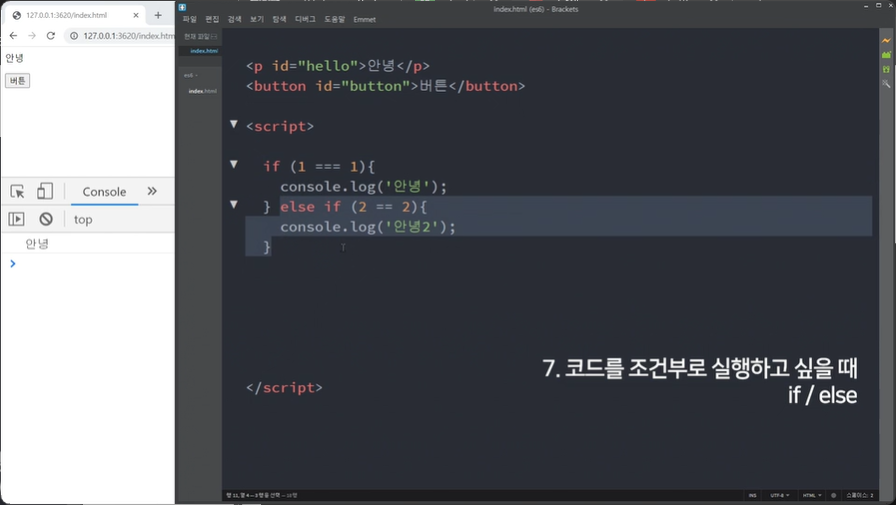Screen dimensions: 896x505
Task: Click the site info icon in address bar
Action: point(74,35)
